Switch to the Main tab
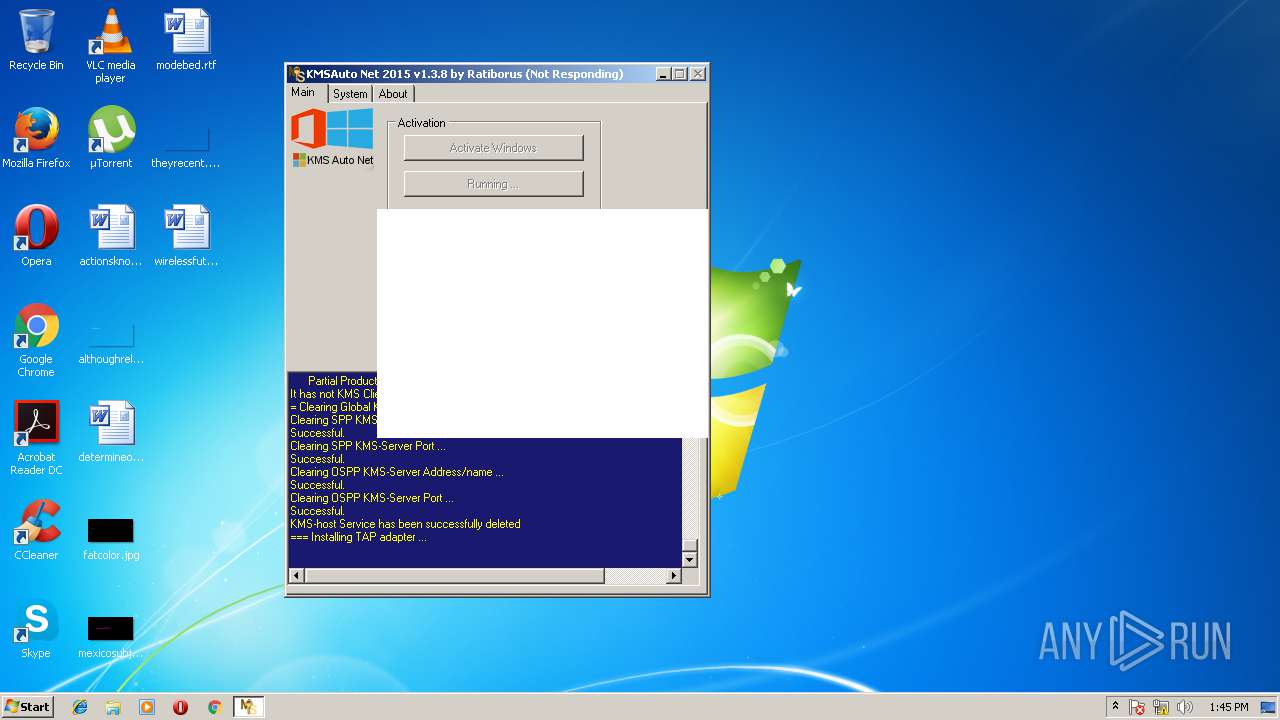This screenshot has width=1280, height=720. pyautogui.click(x=303, y=93)
